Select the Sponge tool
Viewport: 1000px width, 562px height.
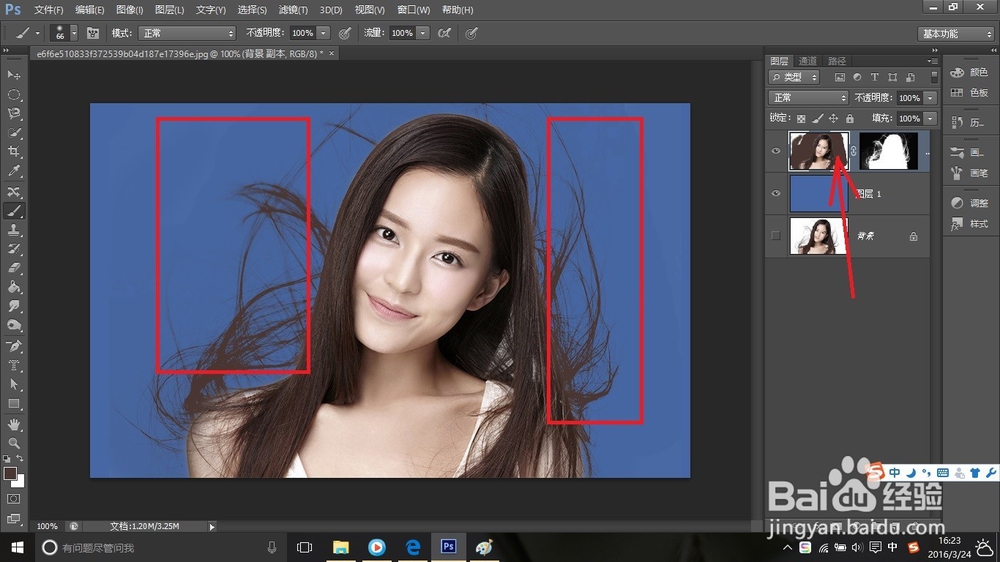(x=14, y=325)
